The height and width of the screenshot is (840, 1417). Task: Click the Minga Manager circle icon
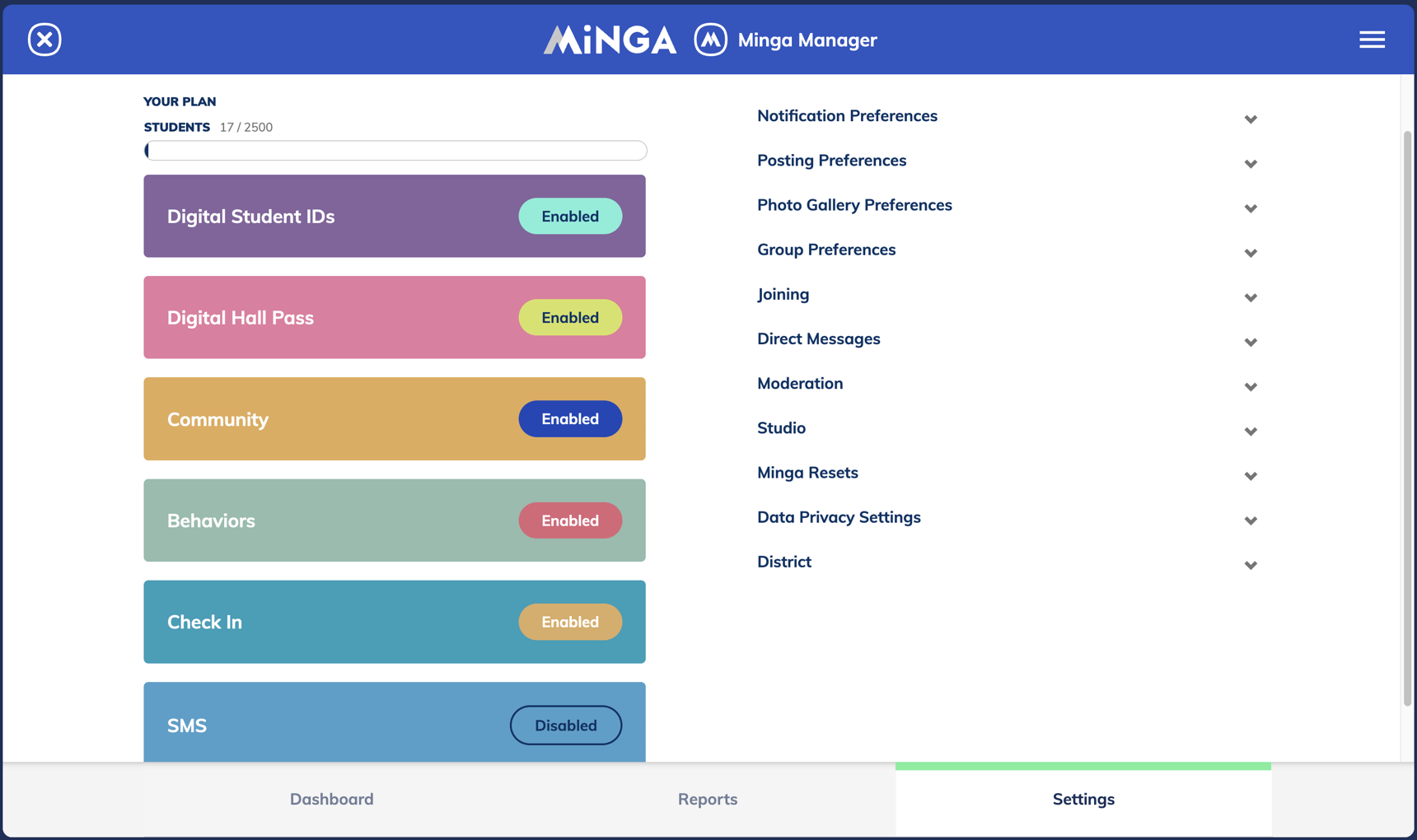(x=709, y=39)
